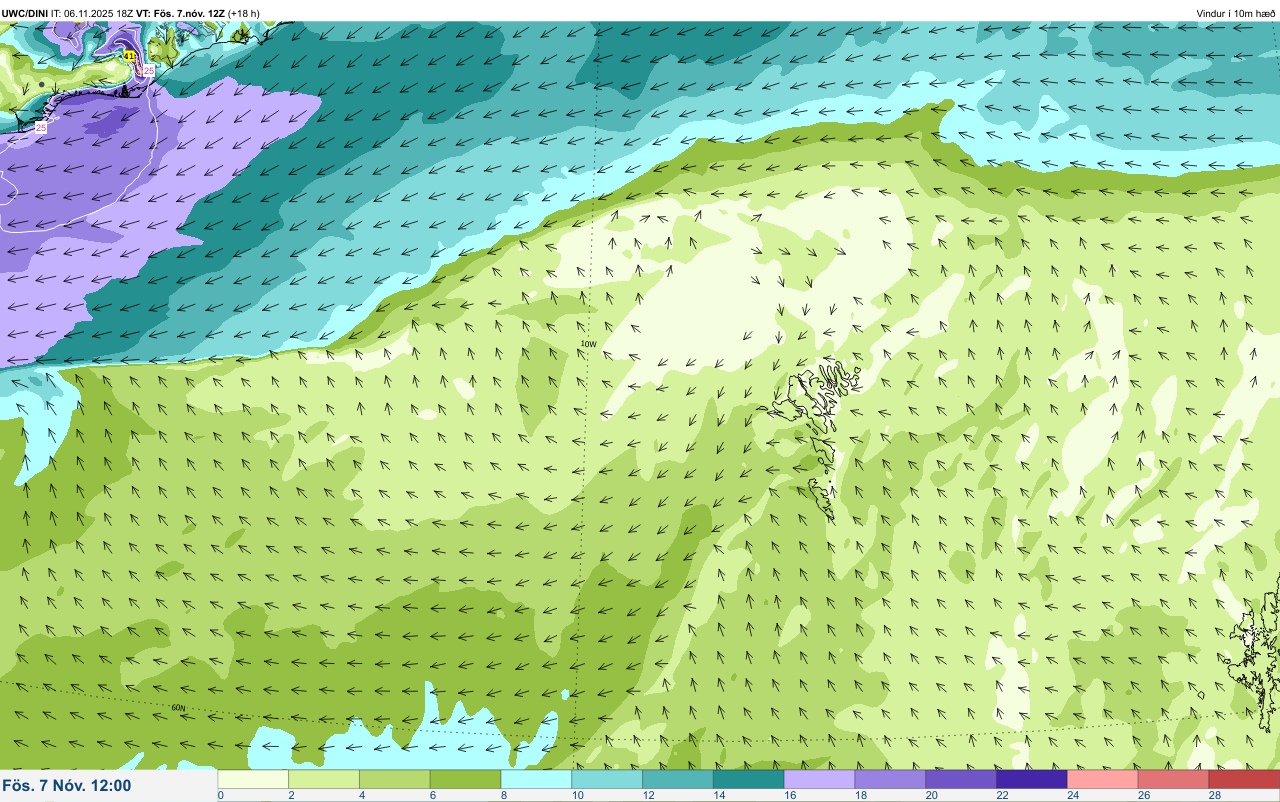Pick the light green 2–4 legend swatch

(324, 779)
